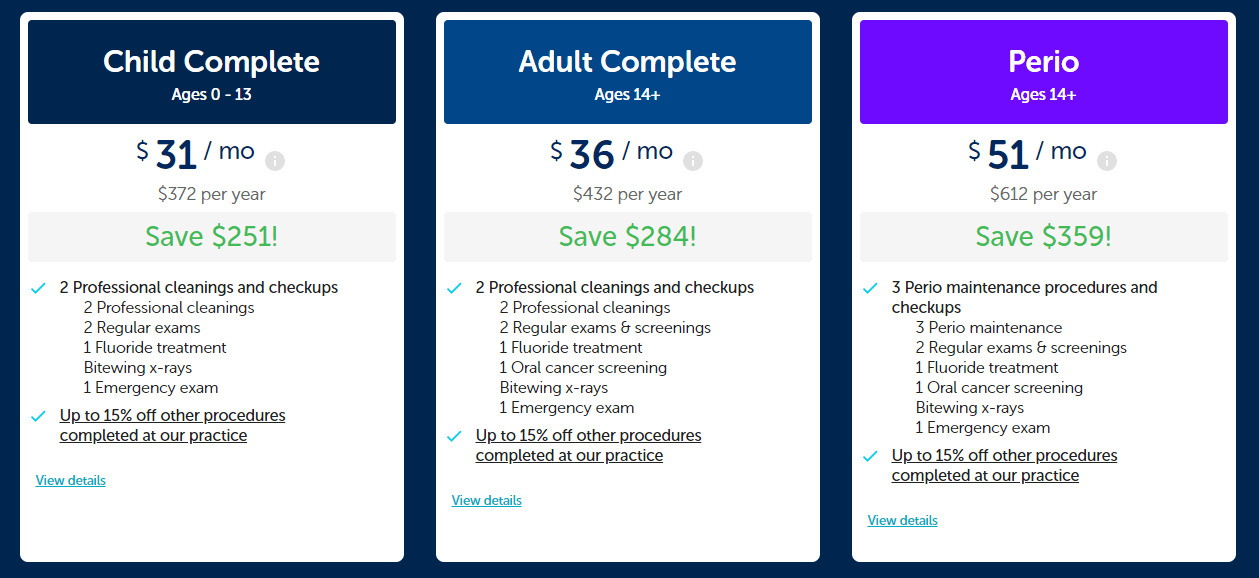The image size is (1259, 578).
Task: Follow Child plan 15% off other procedures link
Action: tap(172, 425)
